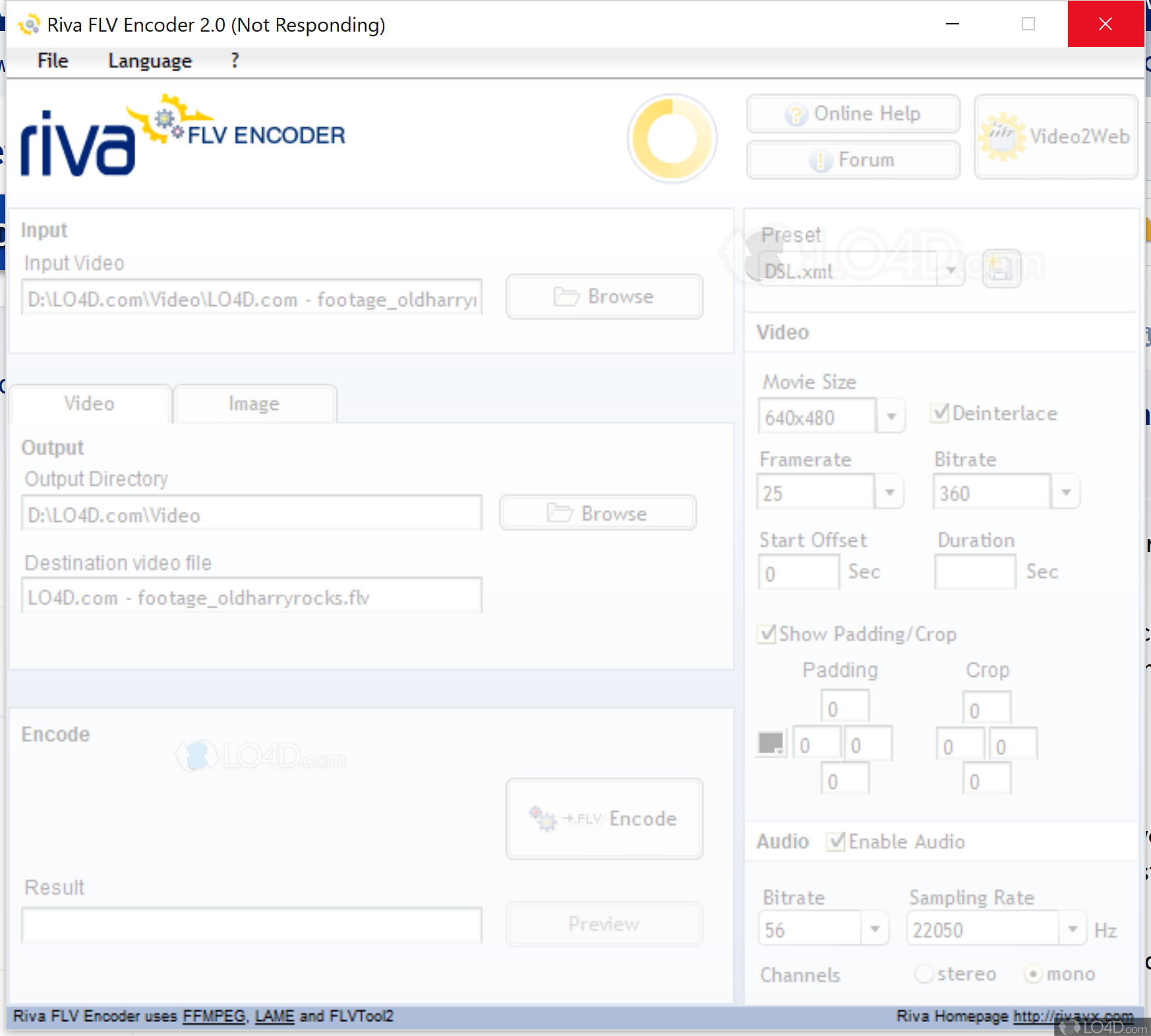Browse for the output directory
1151x1036 pixels.
click(597, 513)
